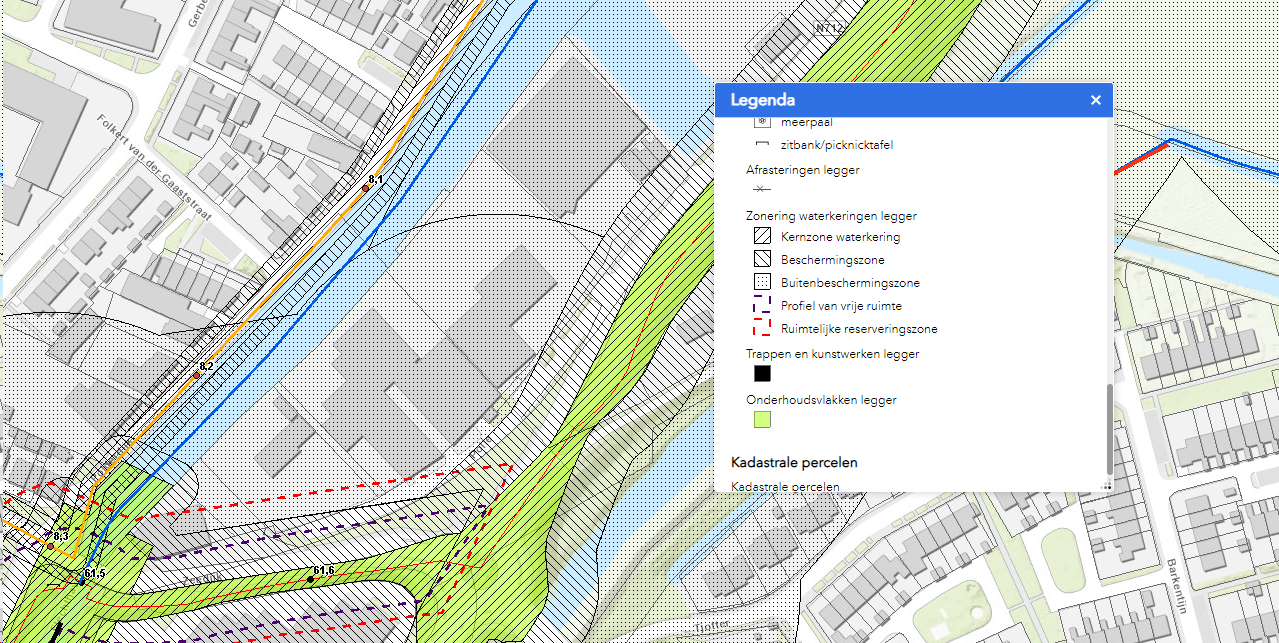Click the Afrasteringen legger line symbol
The width and height of the screenshot is (1279, 643).
[762, 189]
